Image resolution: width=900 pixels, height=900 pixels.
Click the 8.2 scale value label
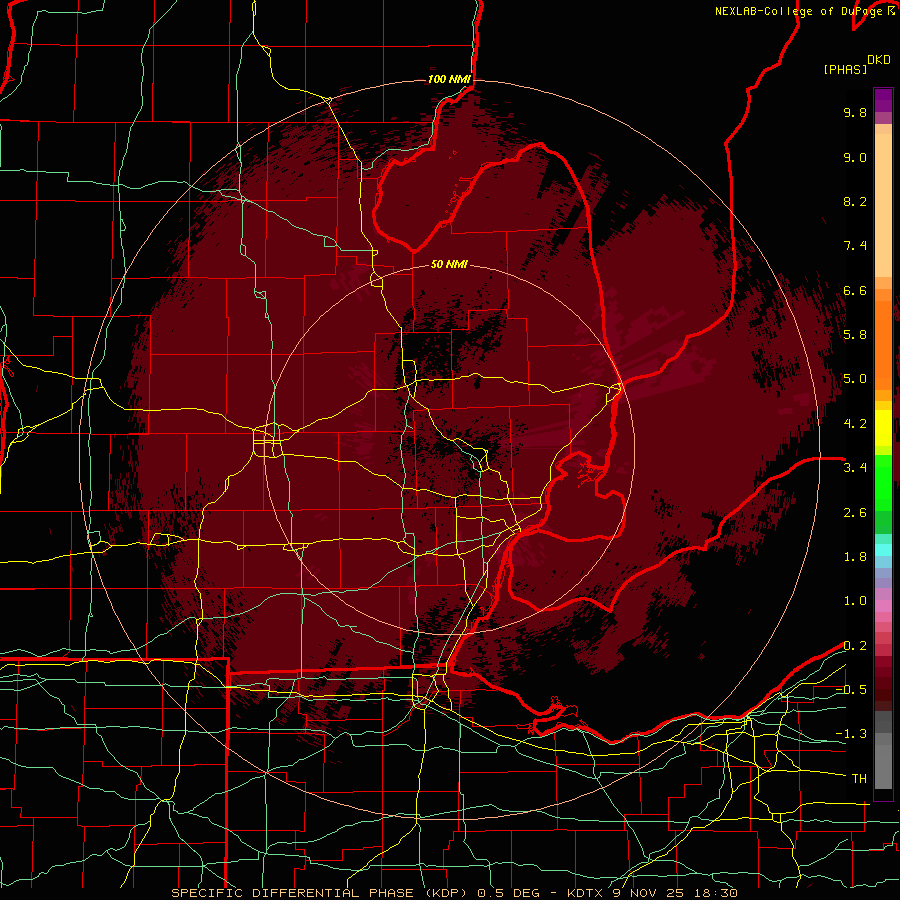(855, 201)
